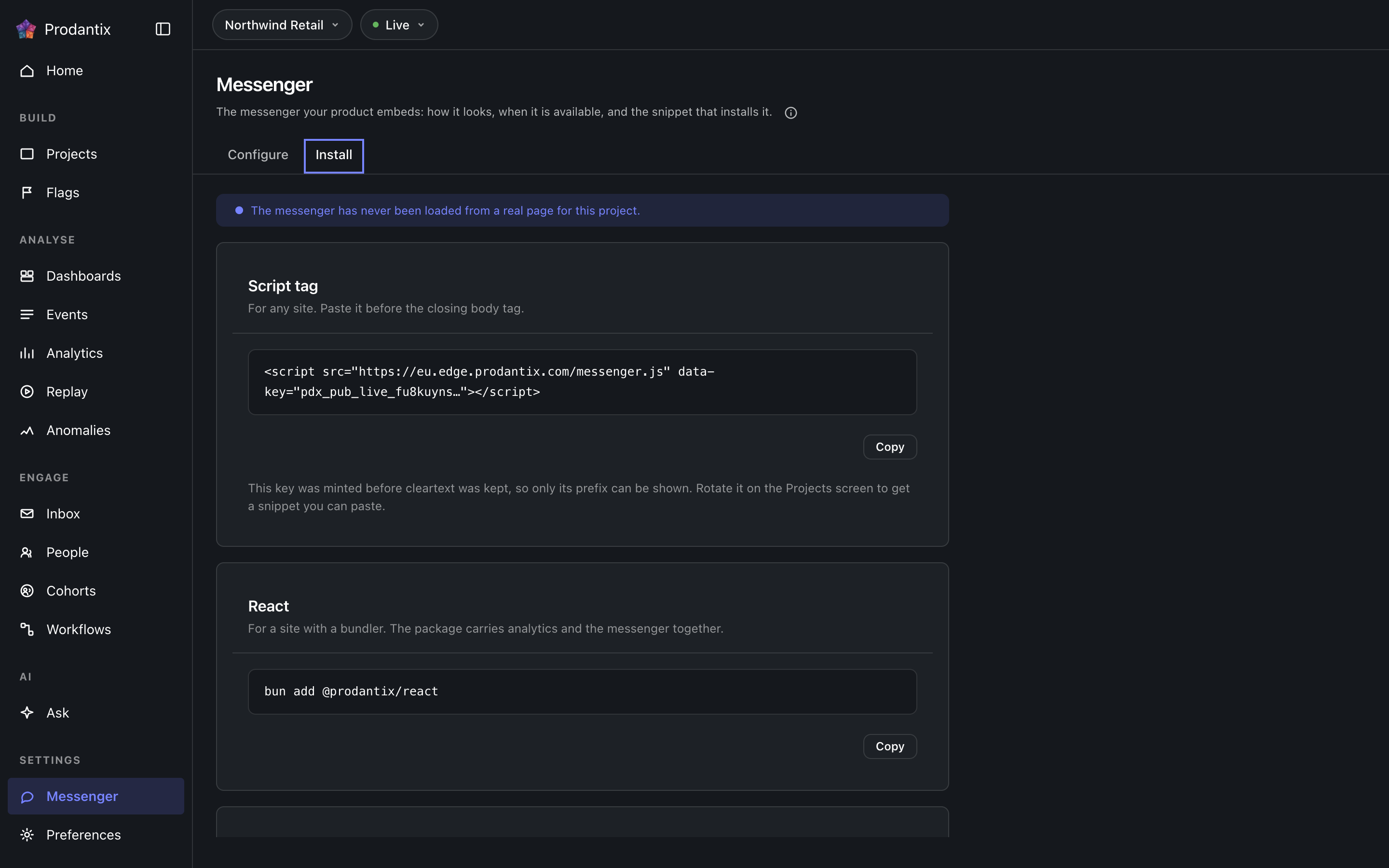Click the never-loaded messenger status banner
This screenshot has height=868, width=1389.
coord(582,210)
